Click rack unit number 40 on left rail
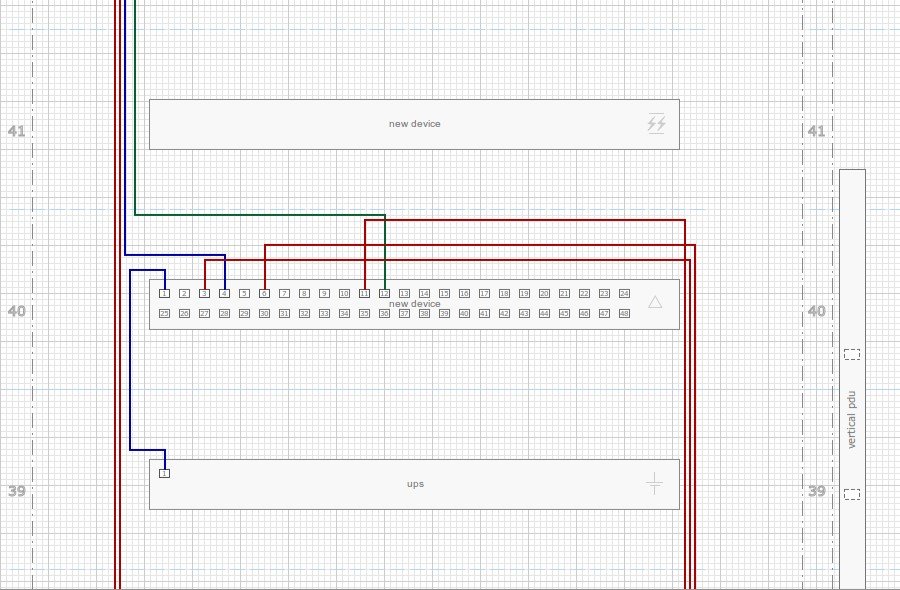The image size is (900, 590). pos(17,311)
